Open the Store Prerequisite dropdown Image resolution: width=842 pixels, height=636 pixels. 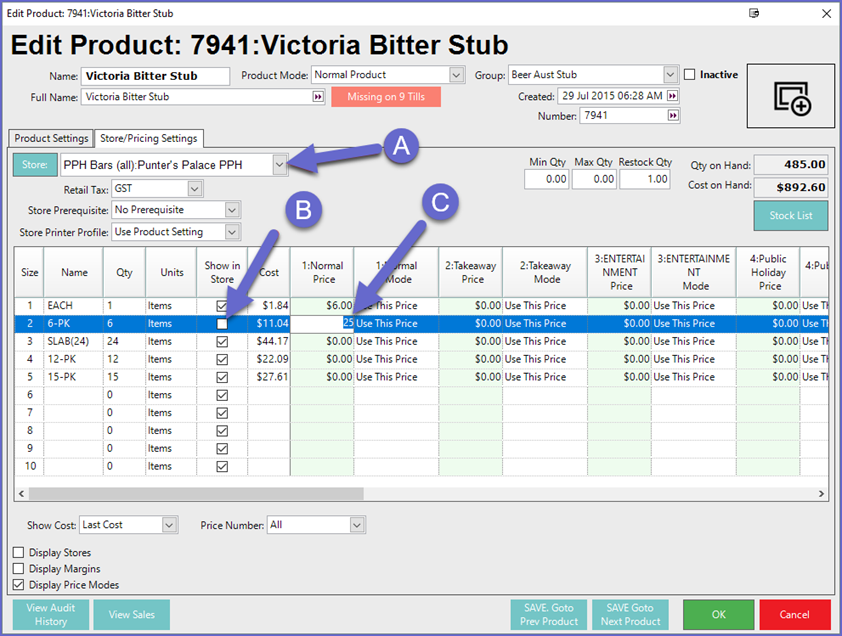[232, 210]
